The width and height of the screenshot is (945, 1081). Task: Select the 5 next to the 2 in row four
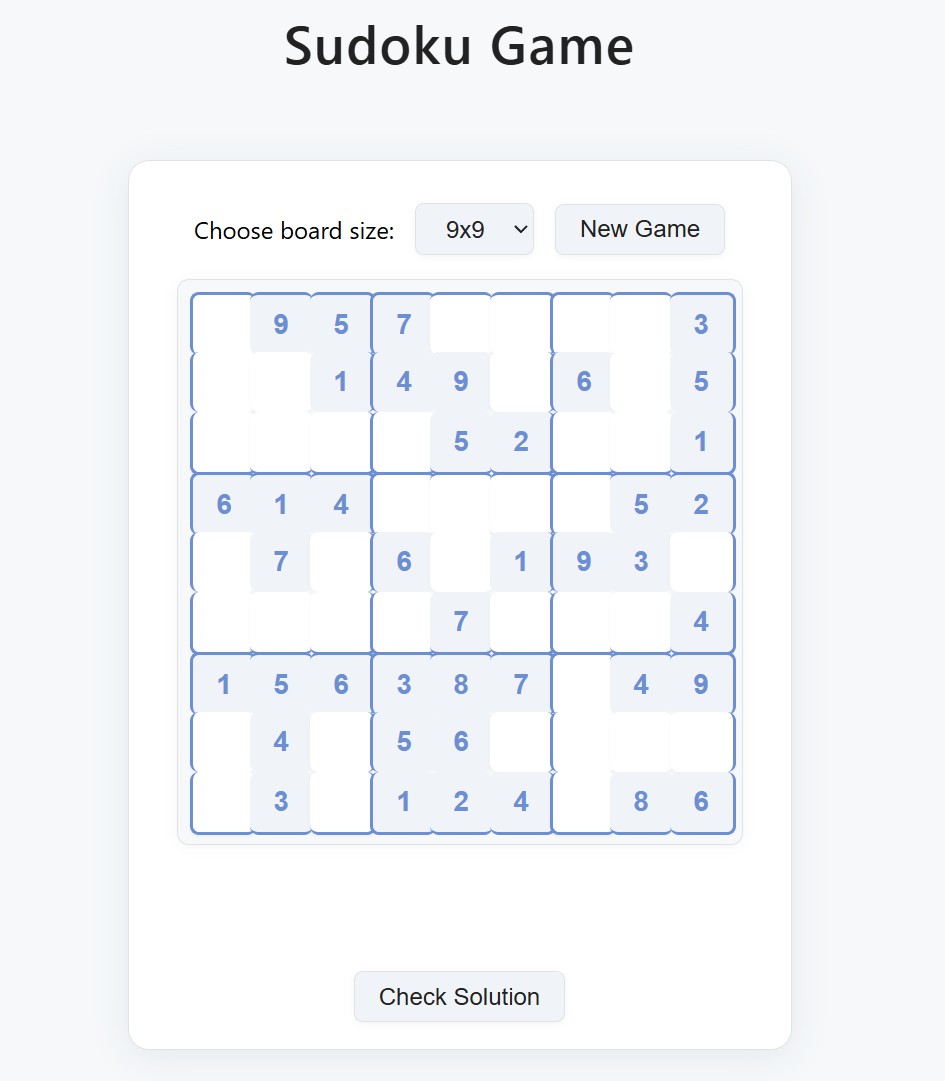coord(640,504)
